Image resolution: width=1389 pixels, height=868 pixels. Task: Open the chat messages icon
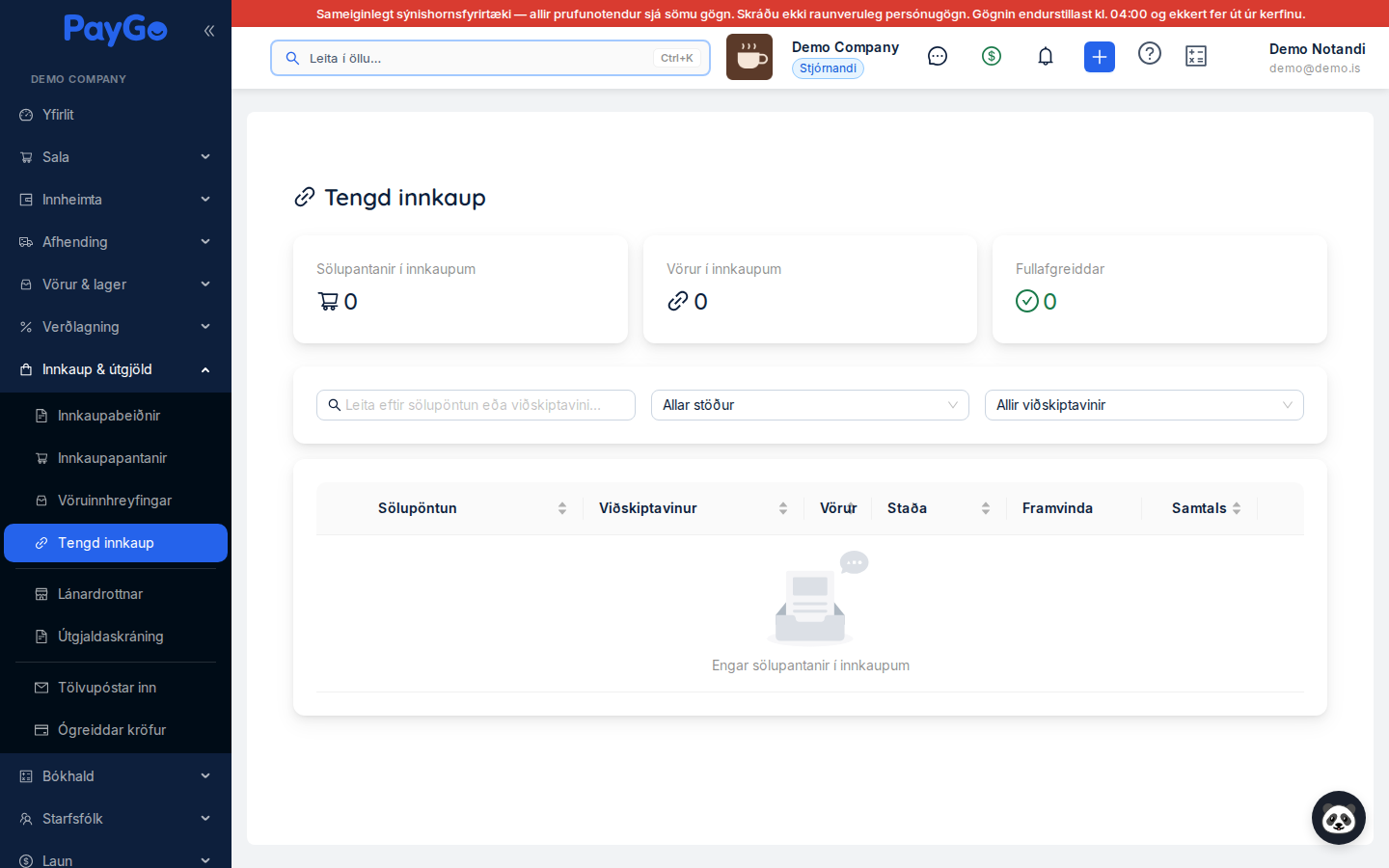tap(938, 57)
